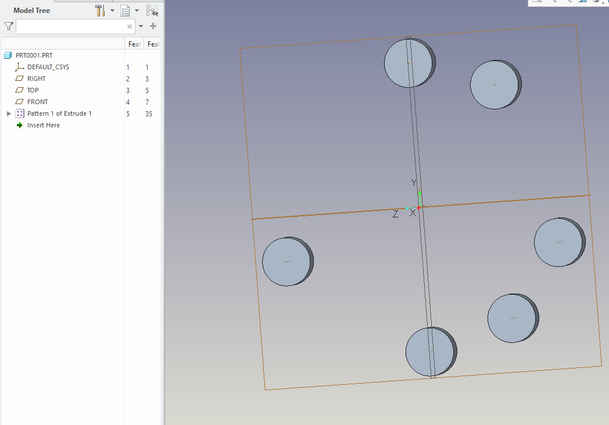Type in the model tree search field
The image size is (609, 425).
(x=70, y=27)
